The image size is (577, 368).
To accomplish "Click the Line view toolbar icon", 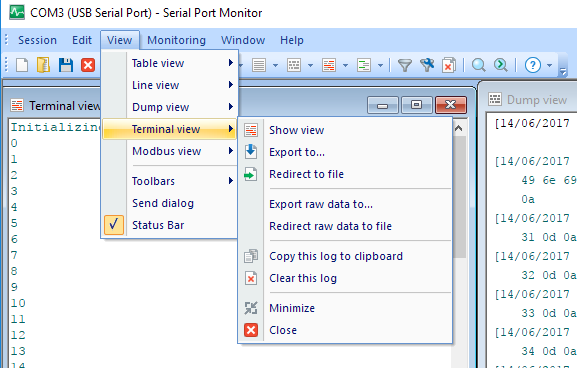I will tap(259, 65).
